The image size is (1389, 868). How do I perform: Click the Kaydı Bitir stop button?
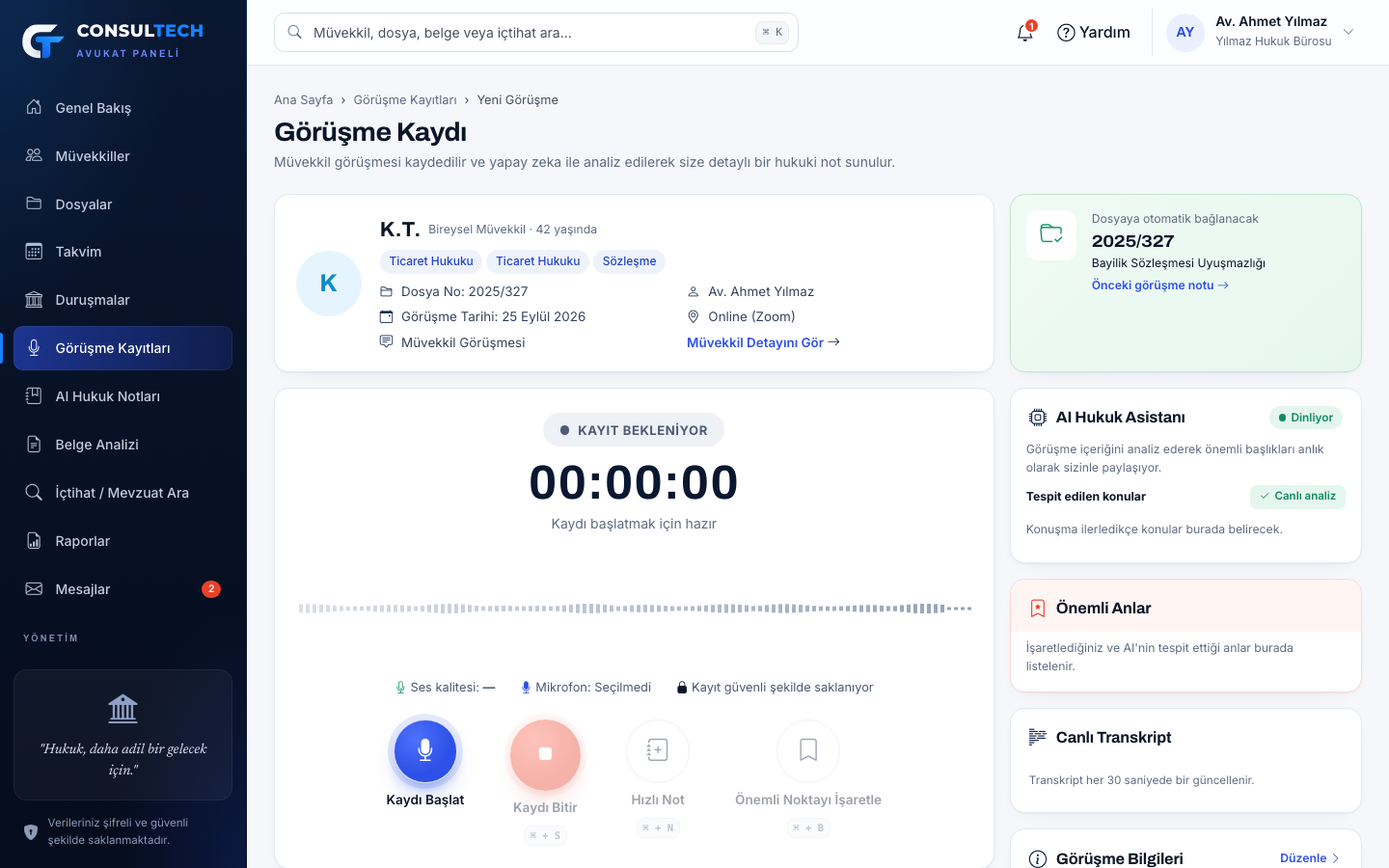545,753
